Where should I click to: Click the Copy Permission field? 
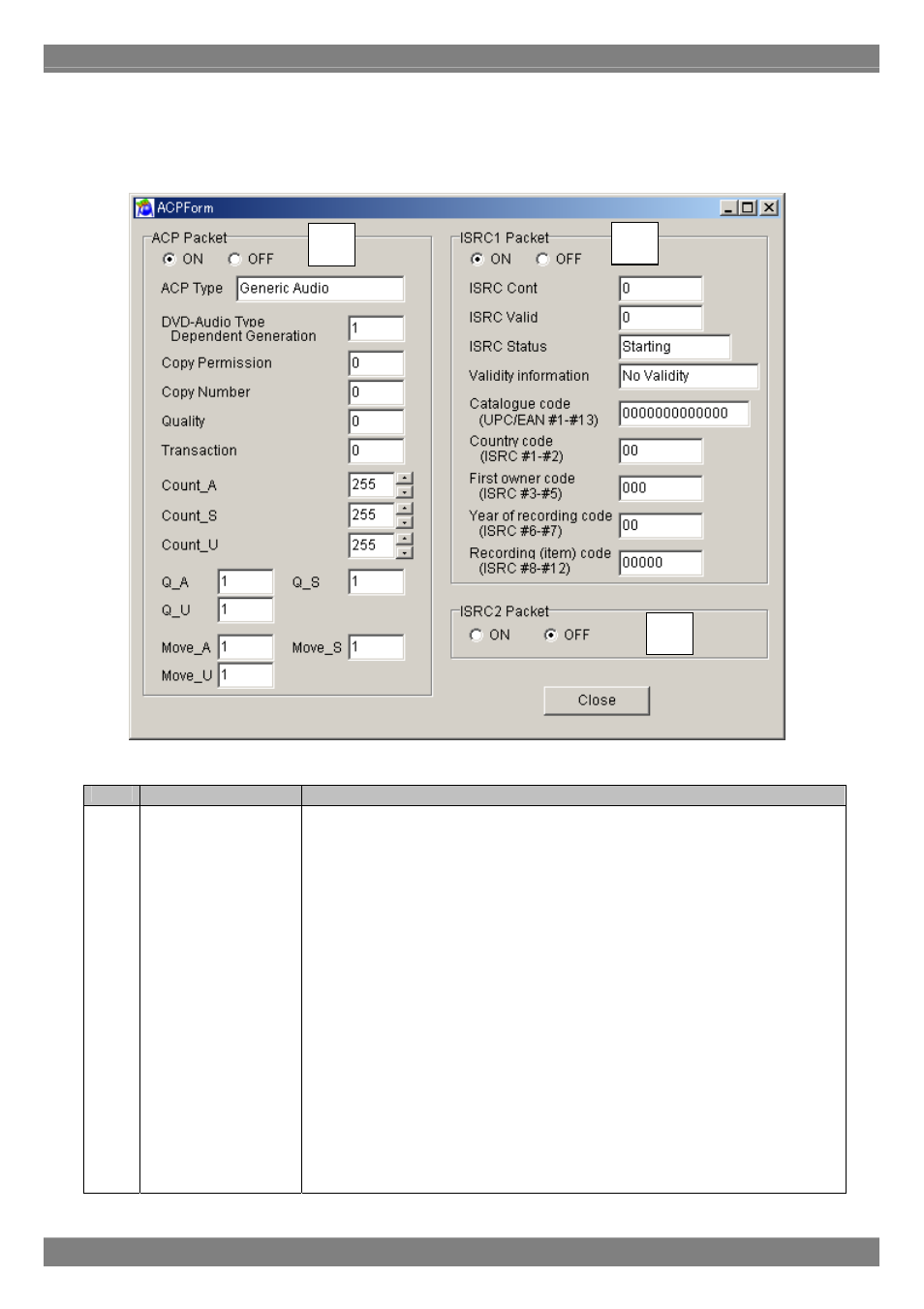(x=377, y=363)
